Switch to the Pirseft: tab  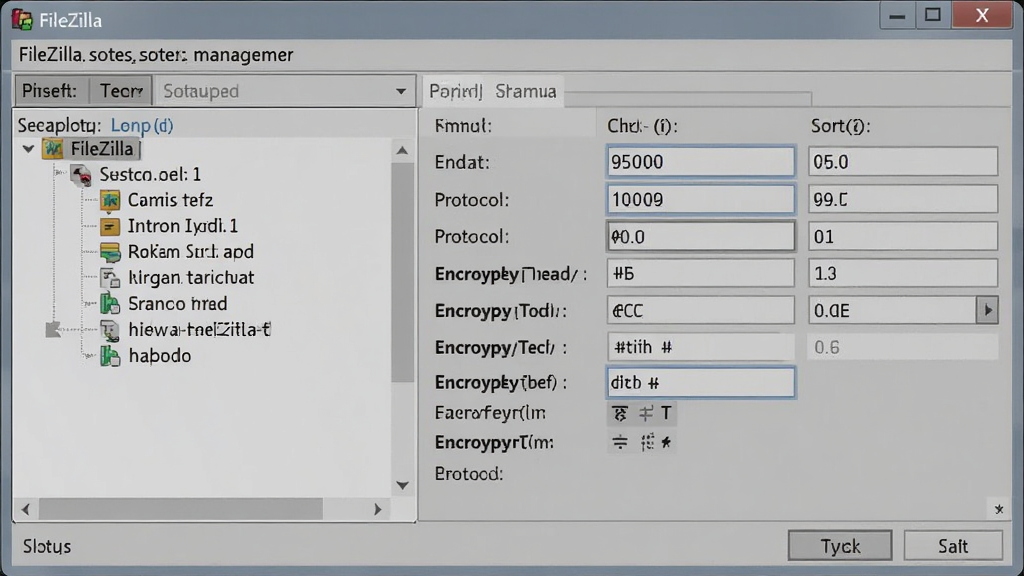(50, 91)
